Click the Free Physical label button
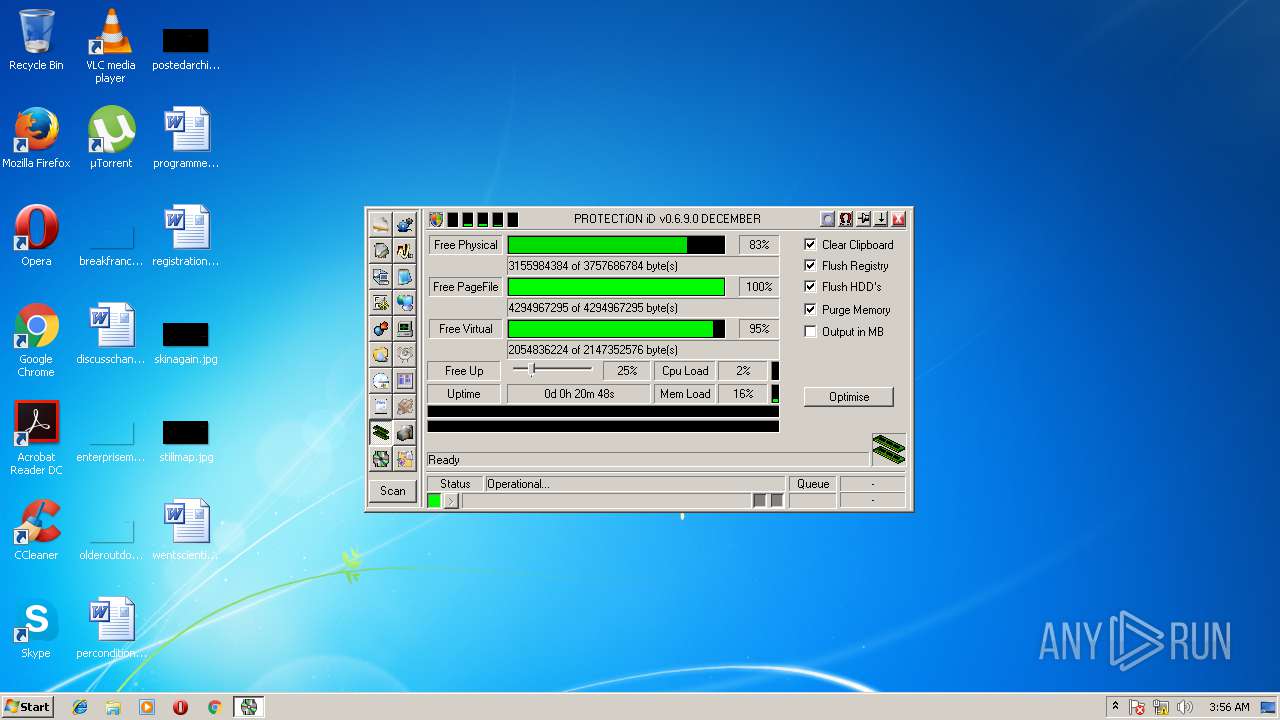This screenshot has height=720, width=1280. (465, 245)
